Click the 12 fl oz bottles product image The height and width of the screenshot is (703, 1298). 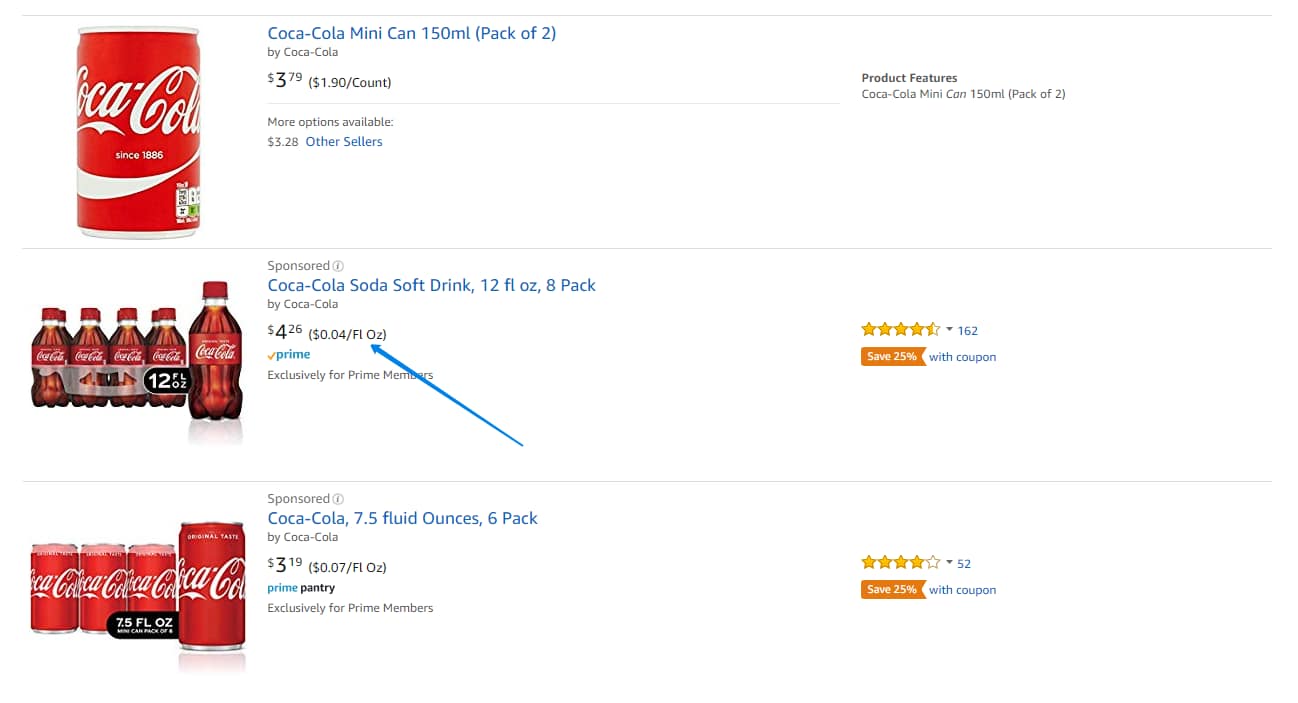(x=137, y=360)
